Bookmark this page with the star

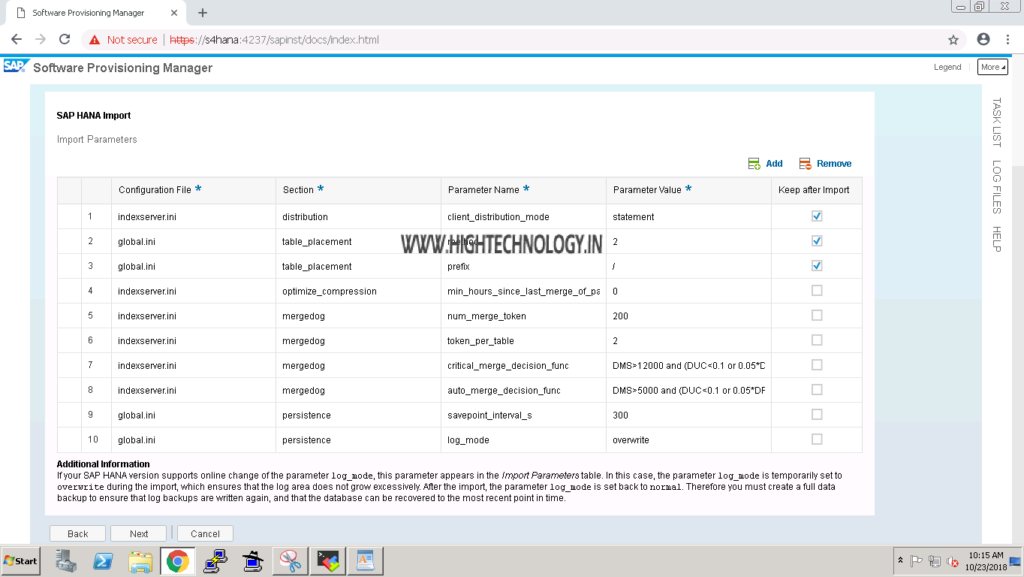pyautogui.click(x=953, y=40)
